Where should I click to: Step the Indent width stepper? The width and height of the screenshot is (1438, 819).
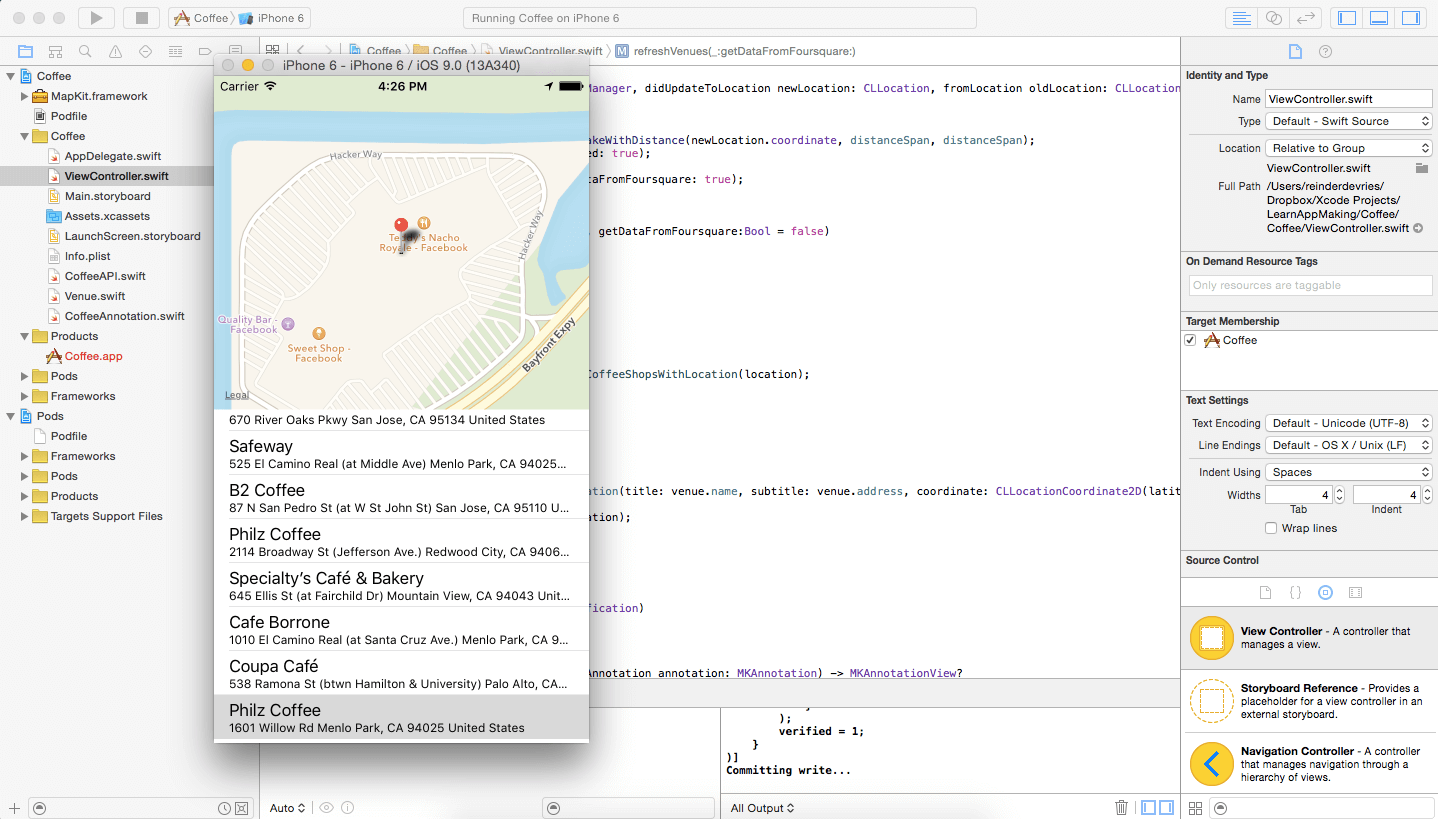1426,495
